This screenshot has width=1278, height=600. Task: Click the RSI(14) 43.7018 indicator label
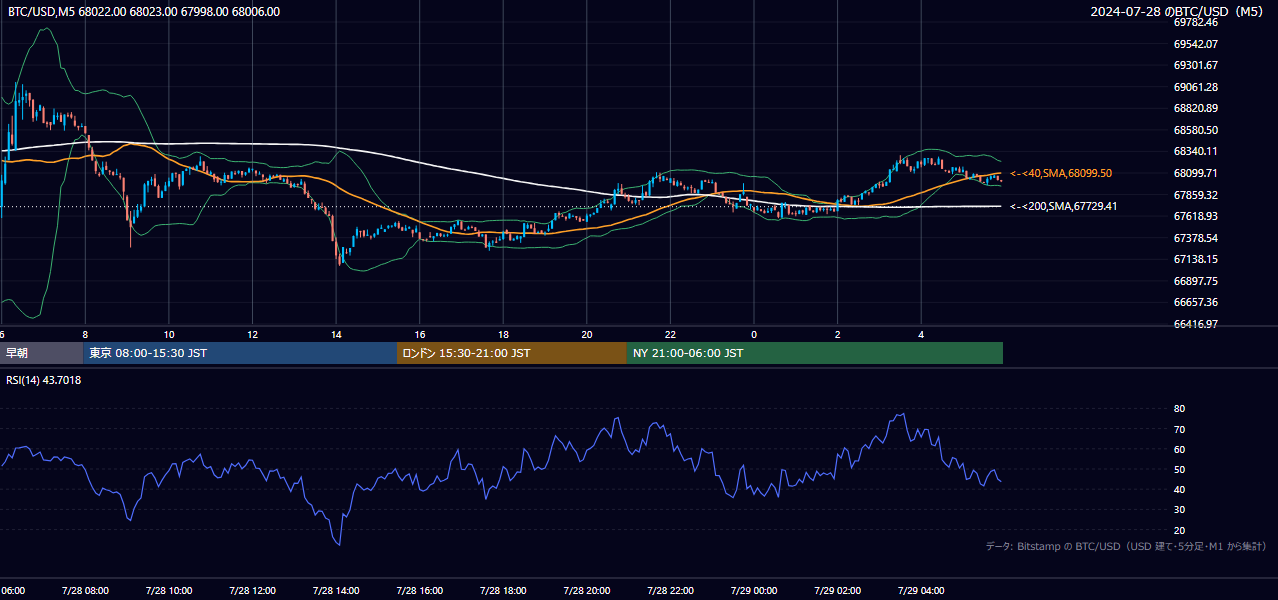click(x=44, y=380)
